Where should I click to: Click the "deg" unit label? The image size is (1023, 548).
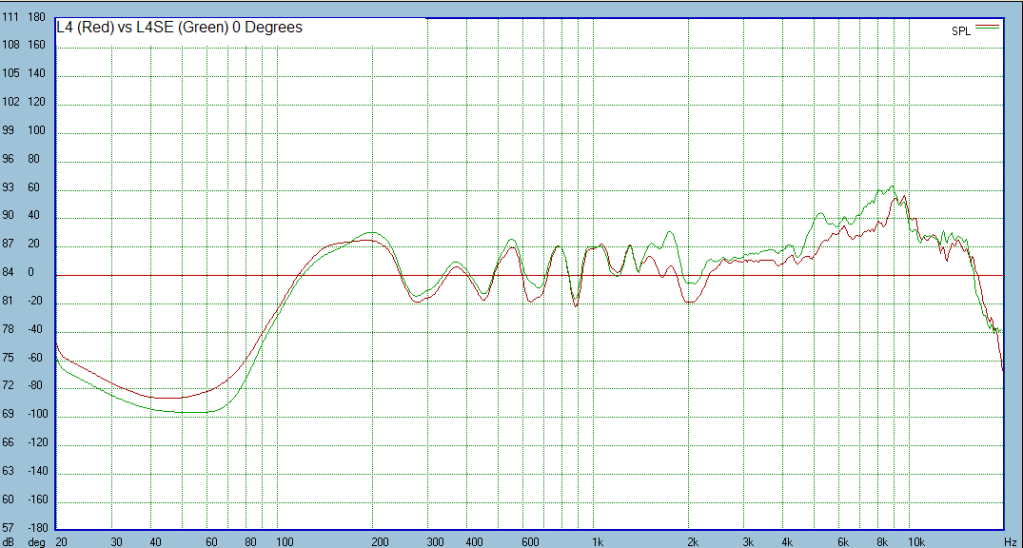pos(37,542)
